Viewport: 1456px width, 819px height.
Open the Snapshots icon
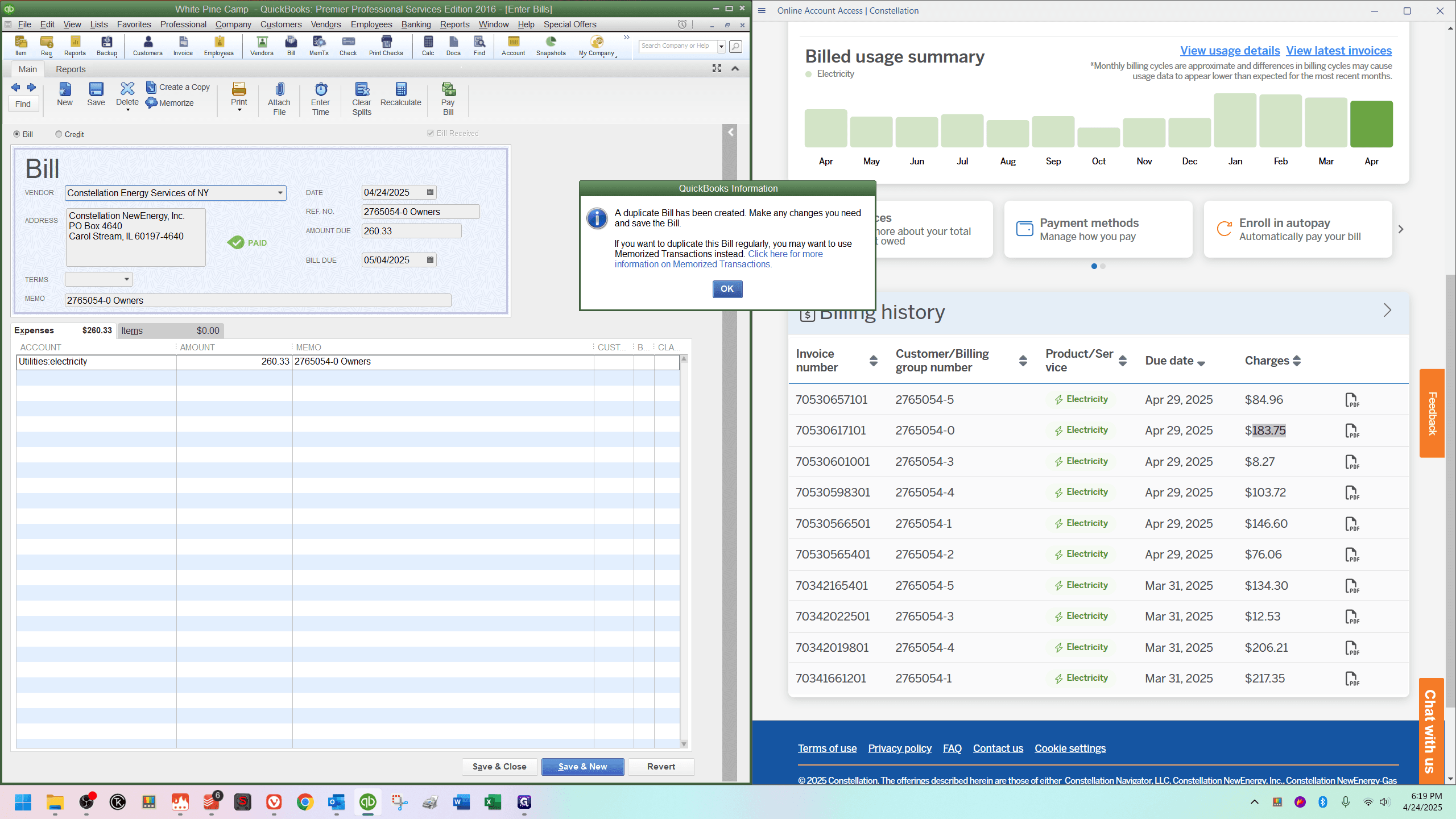[551, 45]
